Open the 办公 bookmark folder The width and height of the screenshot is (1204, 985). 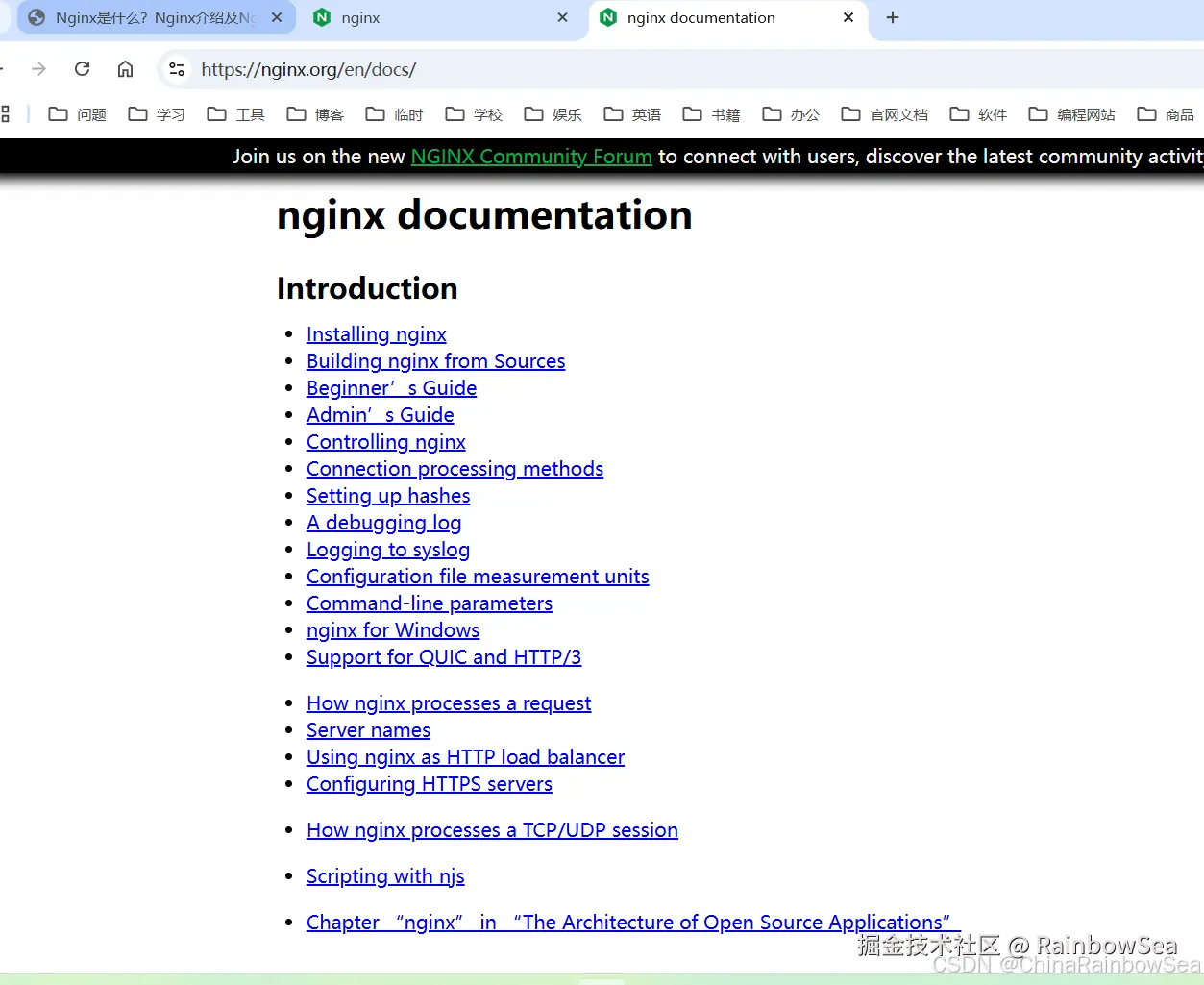(791, 114)
